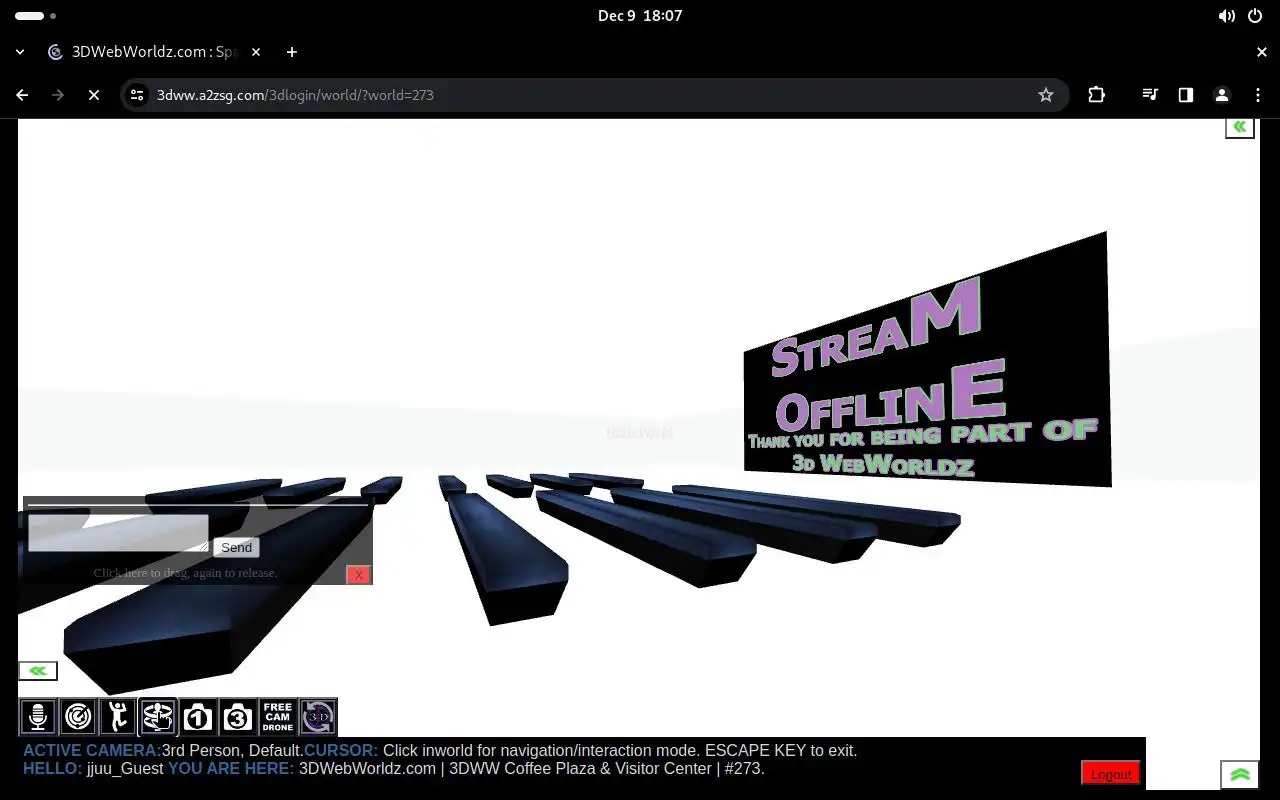Collapse the top-right green chevron panel

click(x=1240, y=127)
